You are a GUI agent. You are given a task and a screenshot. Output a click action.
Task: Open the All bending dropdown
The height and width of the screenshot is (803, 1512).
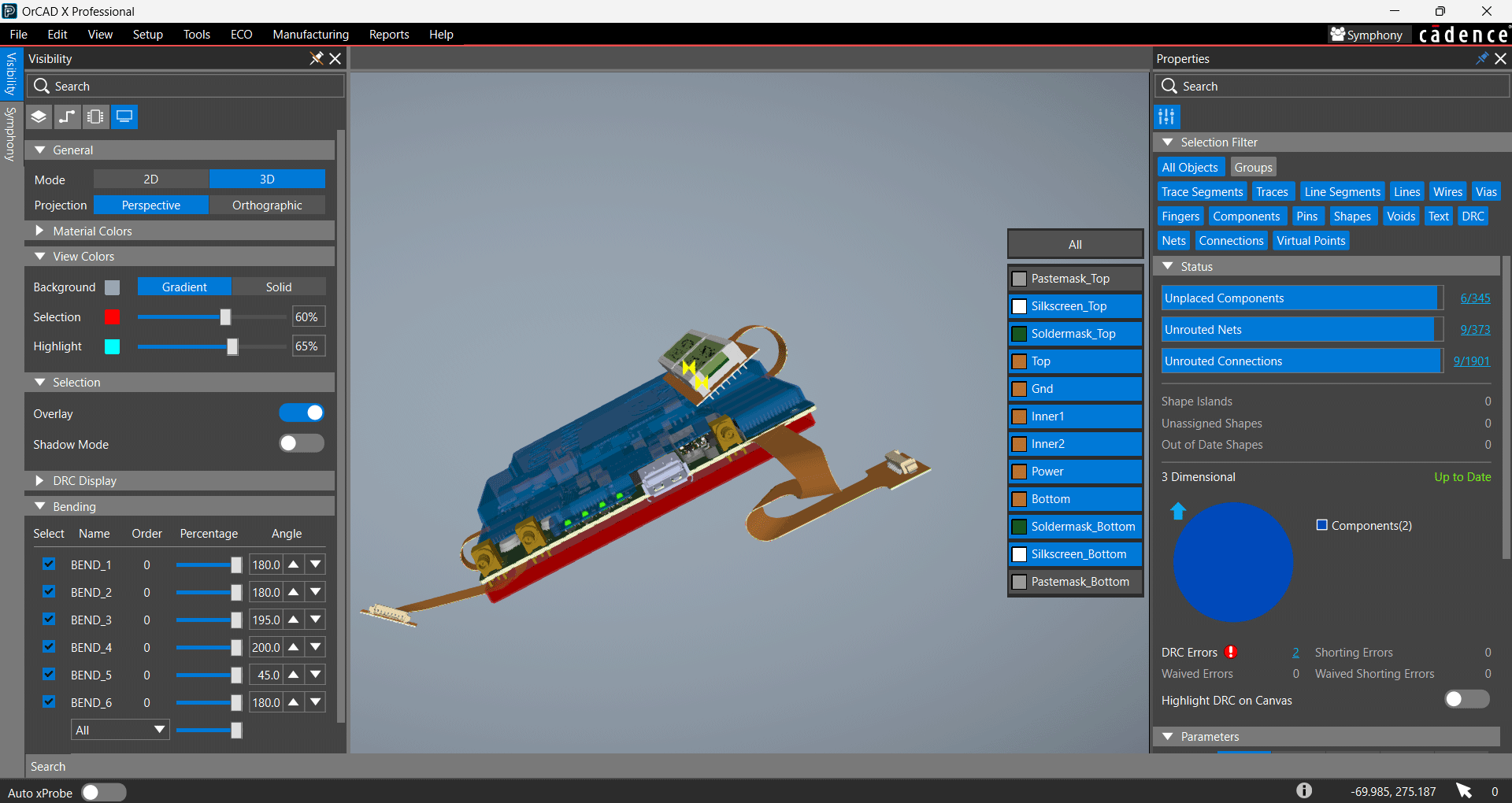pyautogui.click(x=120, y=730)
